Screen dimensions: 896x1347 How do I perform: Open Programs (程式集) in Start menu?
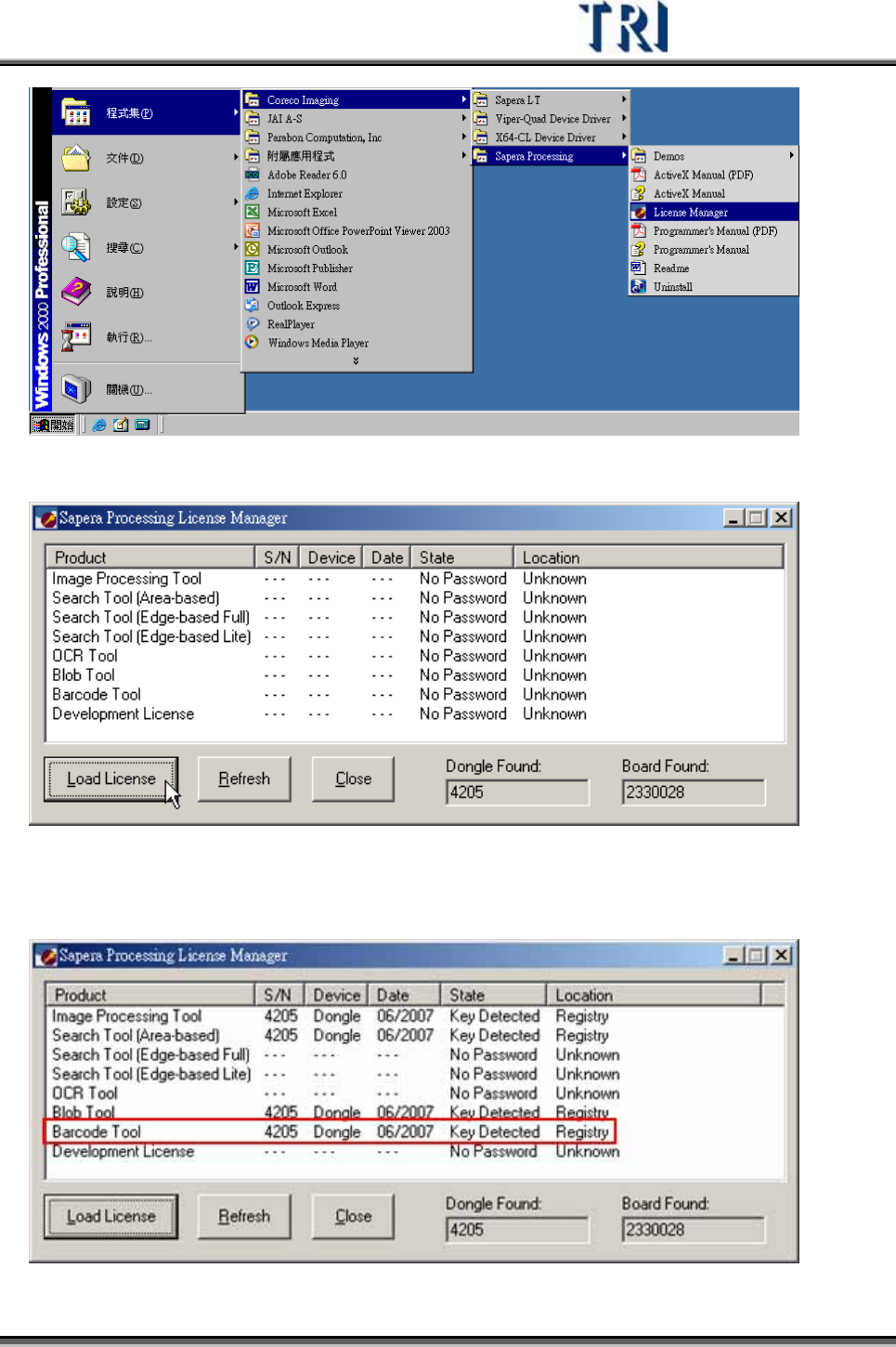coord(148,113)
